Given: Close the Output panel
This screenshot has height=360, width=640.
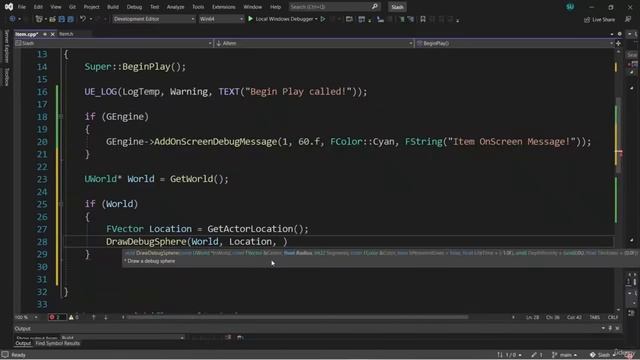Looking at the screenshot, I should coord(617,328).
